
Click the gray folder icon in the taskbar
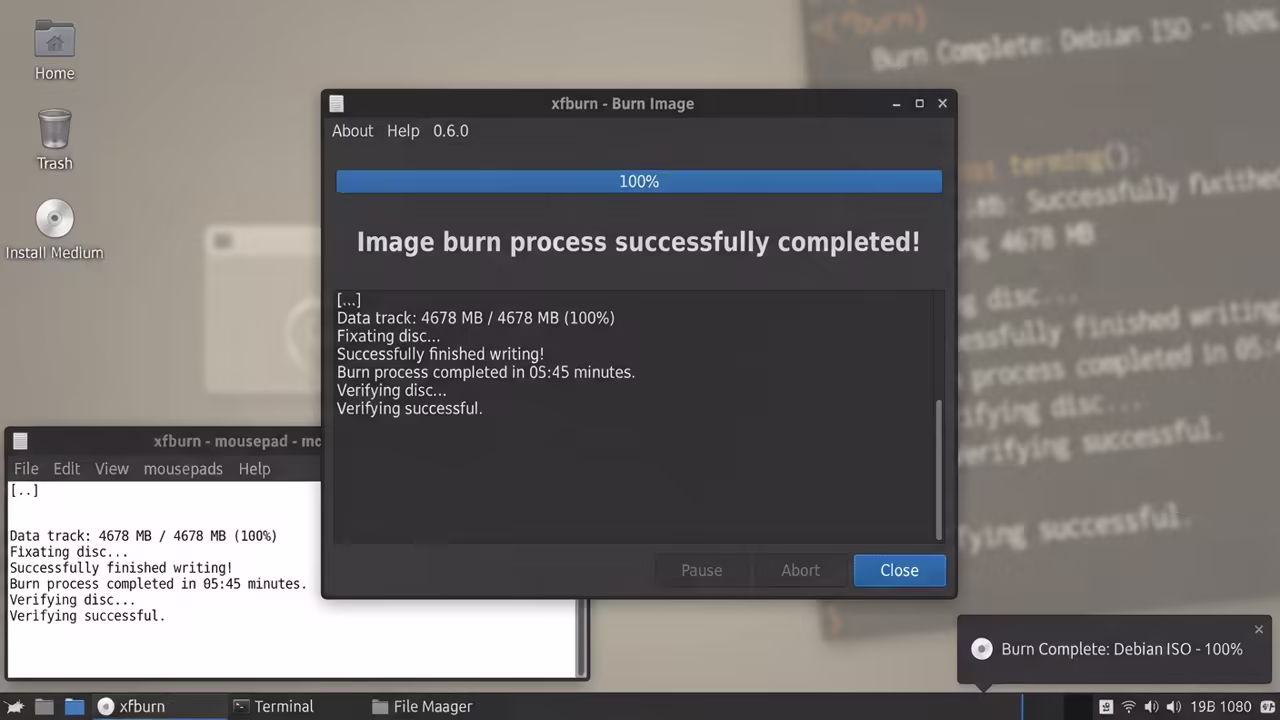click(44, 707)
